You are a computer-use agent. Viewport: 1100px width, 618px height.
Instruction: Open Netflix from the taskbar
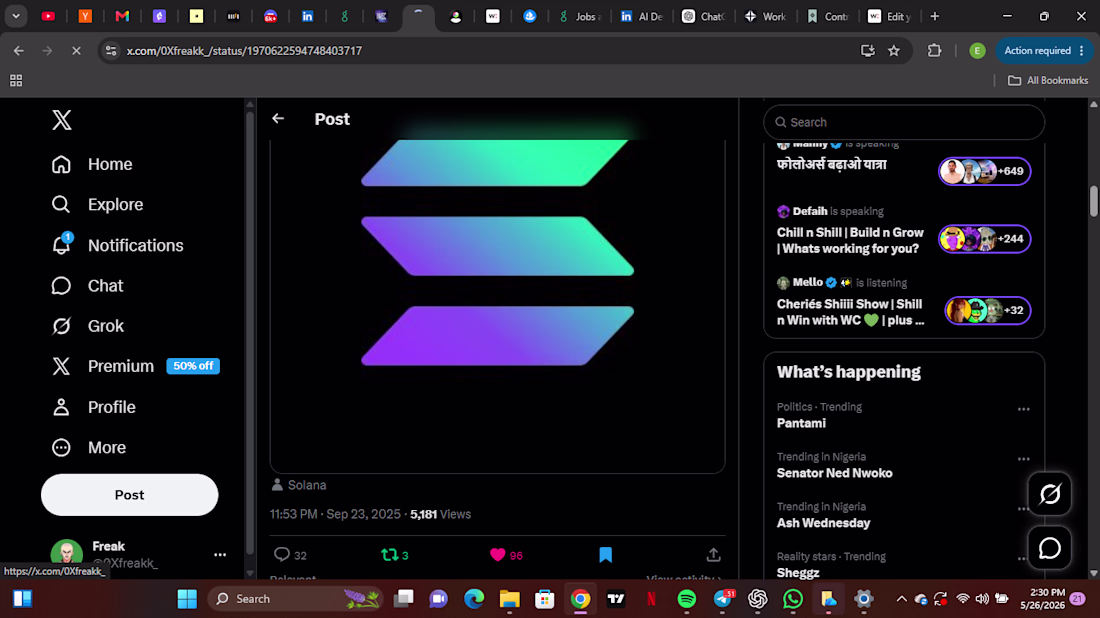(652, 599)
